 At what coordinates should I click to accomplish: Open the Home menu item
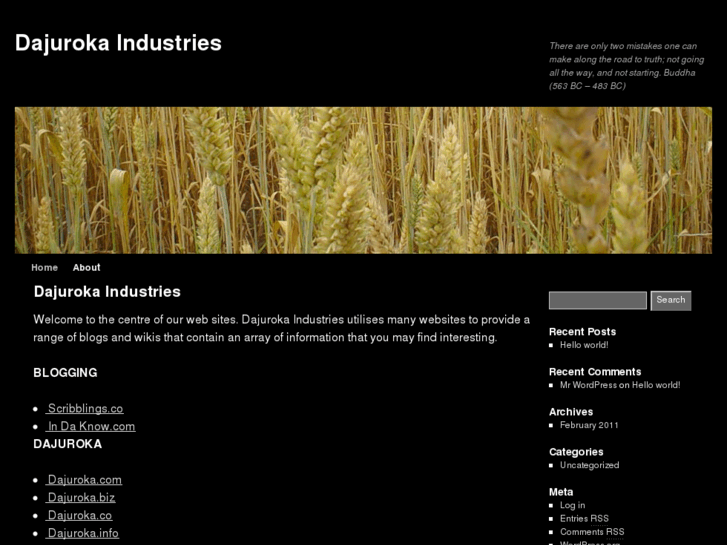(x=45, y=268)
